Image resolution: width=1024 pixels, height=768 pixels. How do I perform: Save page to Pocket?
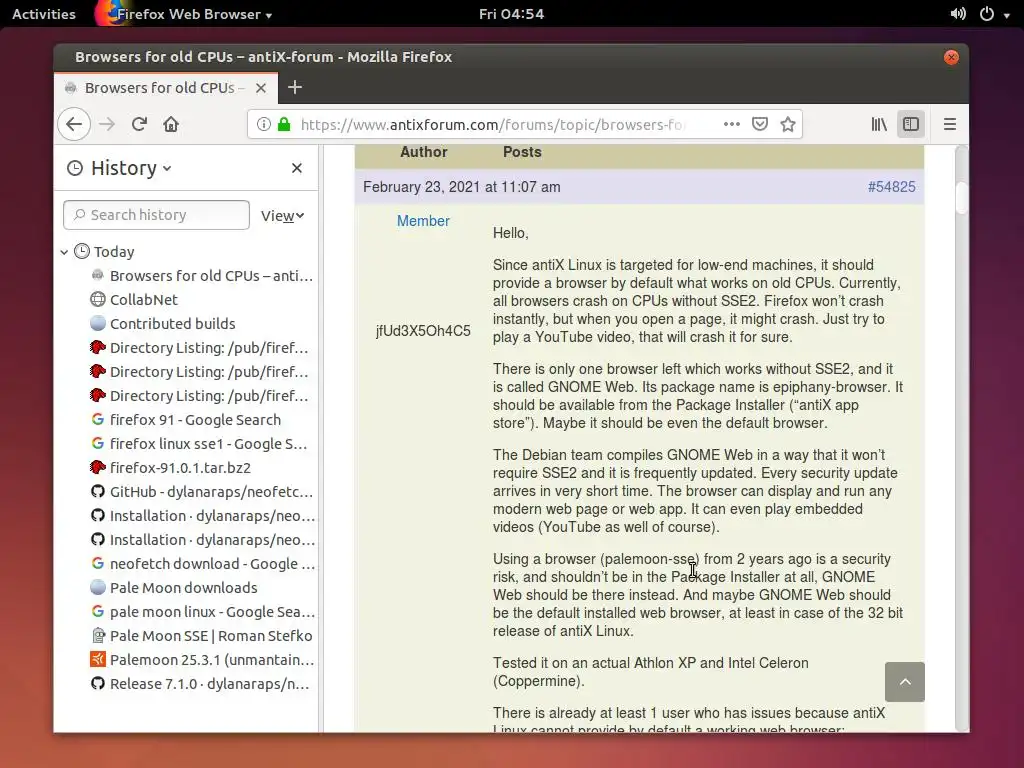760,124
